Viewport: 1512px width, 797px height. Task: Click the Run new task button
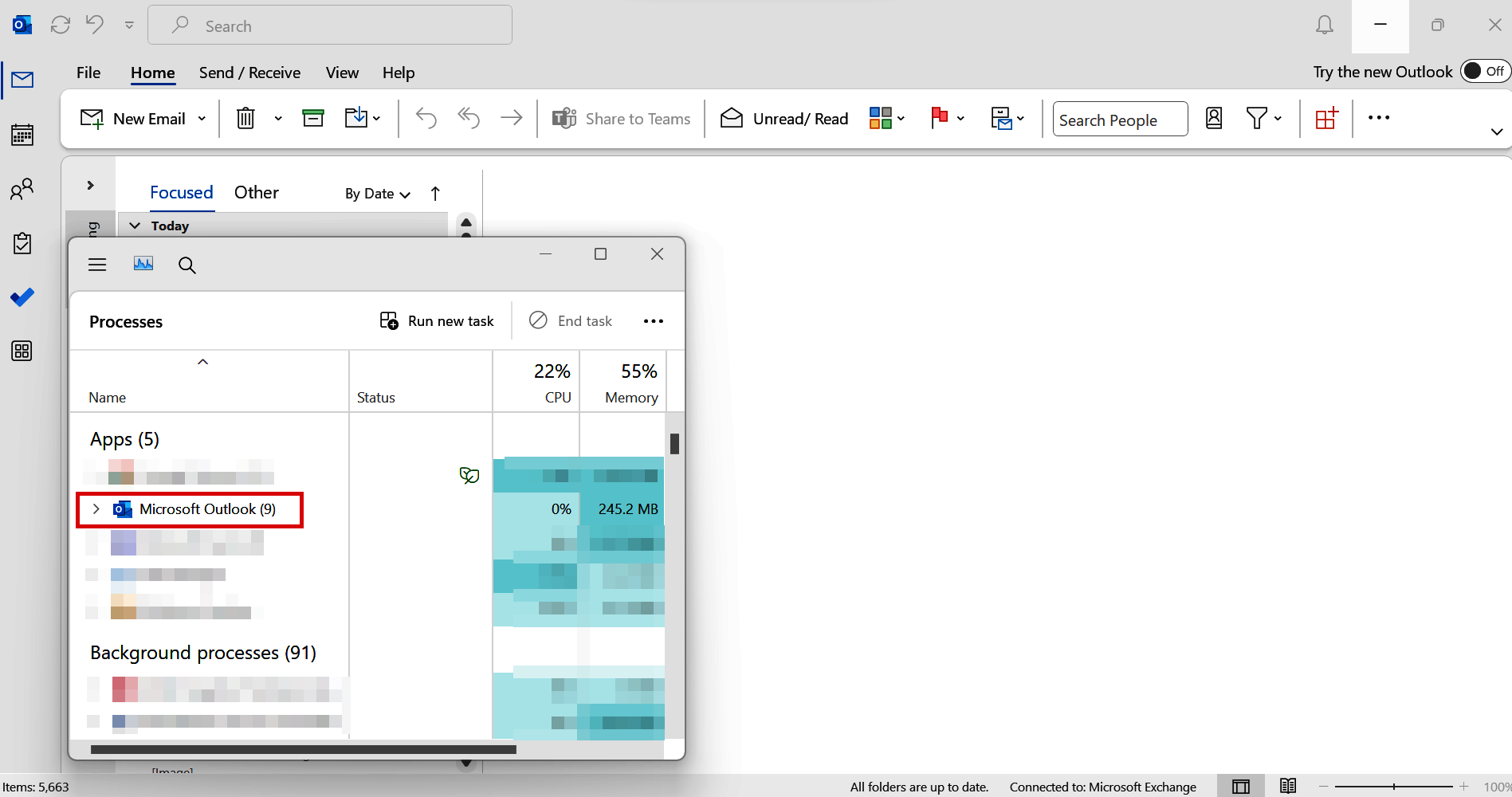pos(436,320)
